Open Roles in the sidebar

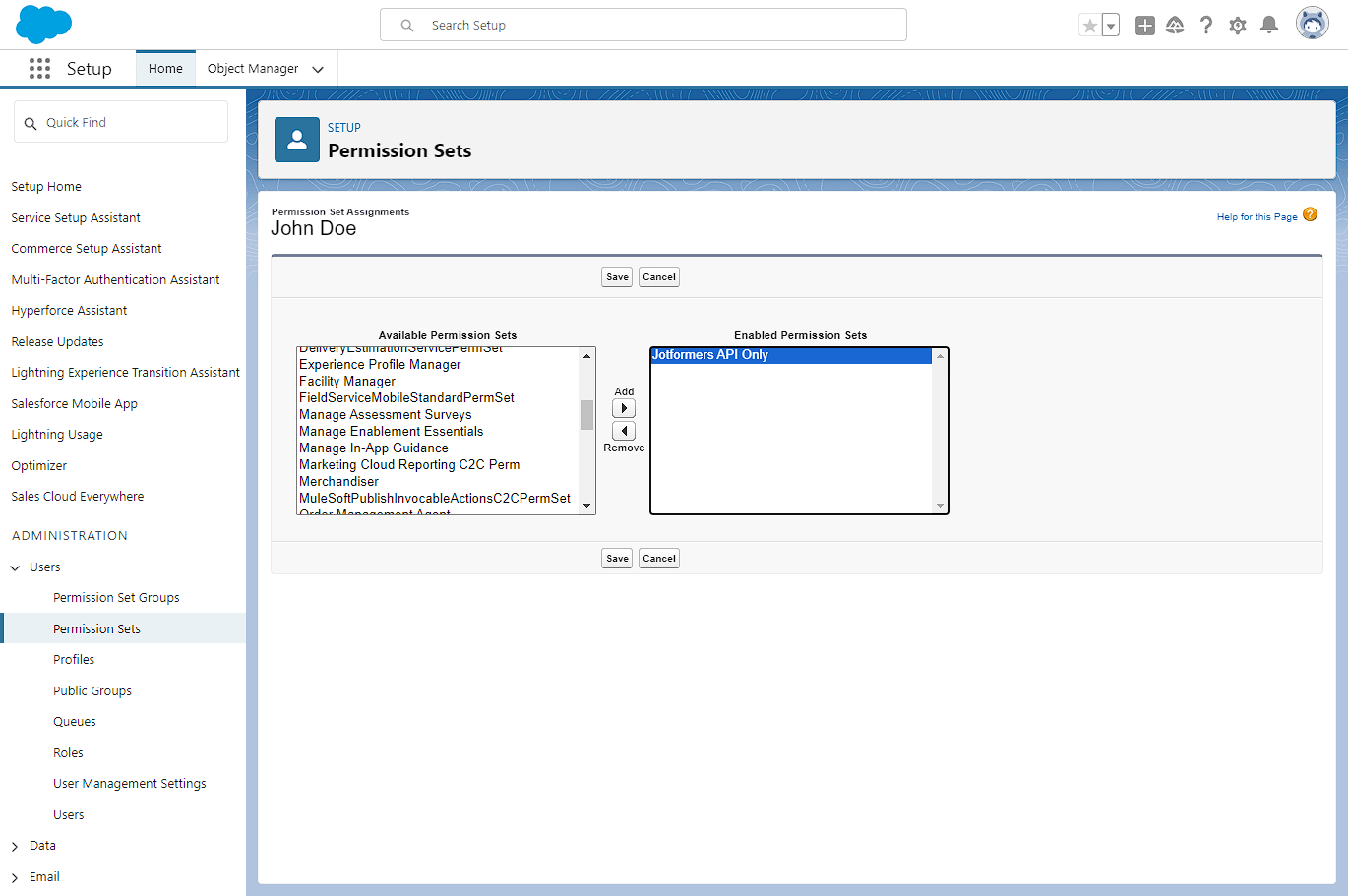[68, 753]
